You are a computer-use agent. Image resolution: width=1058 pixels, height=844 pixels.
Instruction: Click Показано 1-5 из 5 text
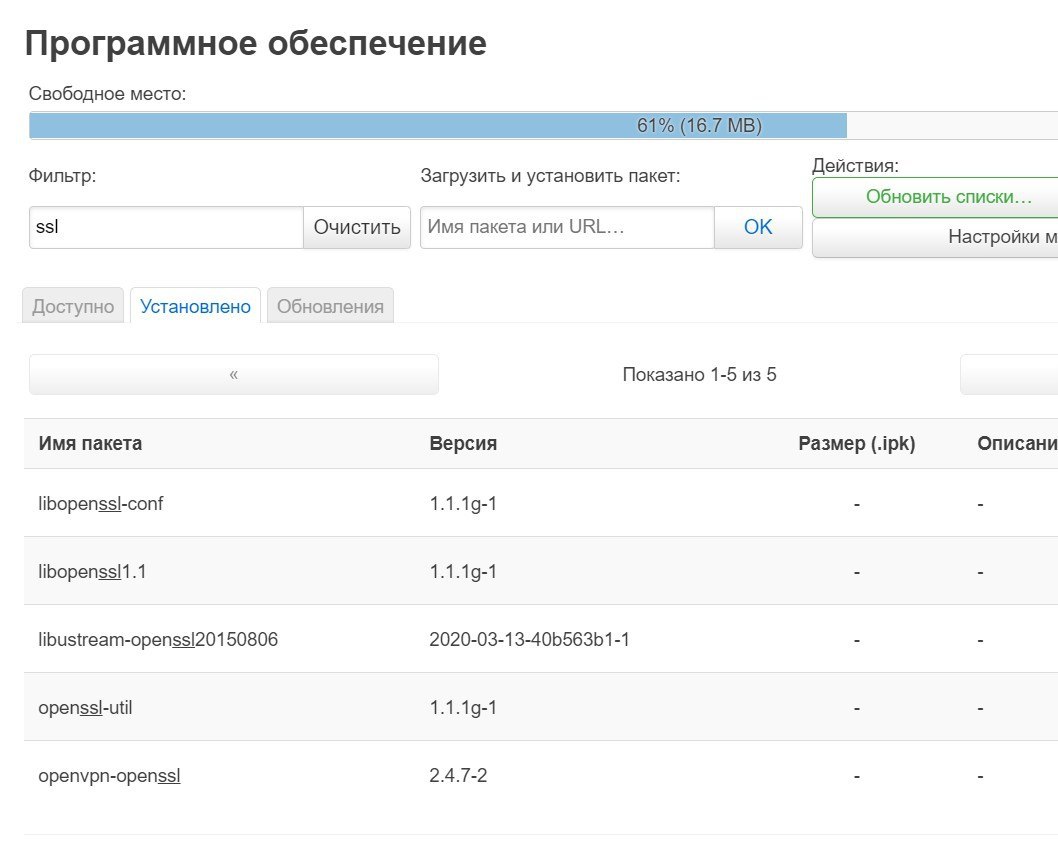tap(699, 374)
